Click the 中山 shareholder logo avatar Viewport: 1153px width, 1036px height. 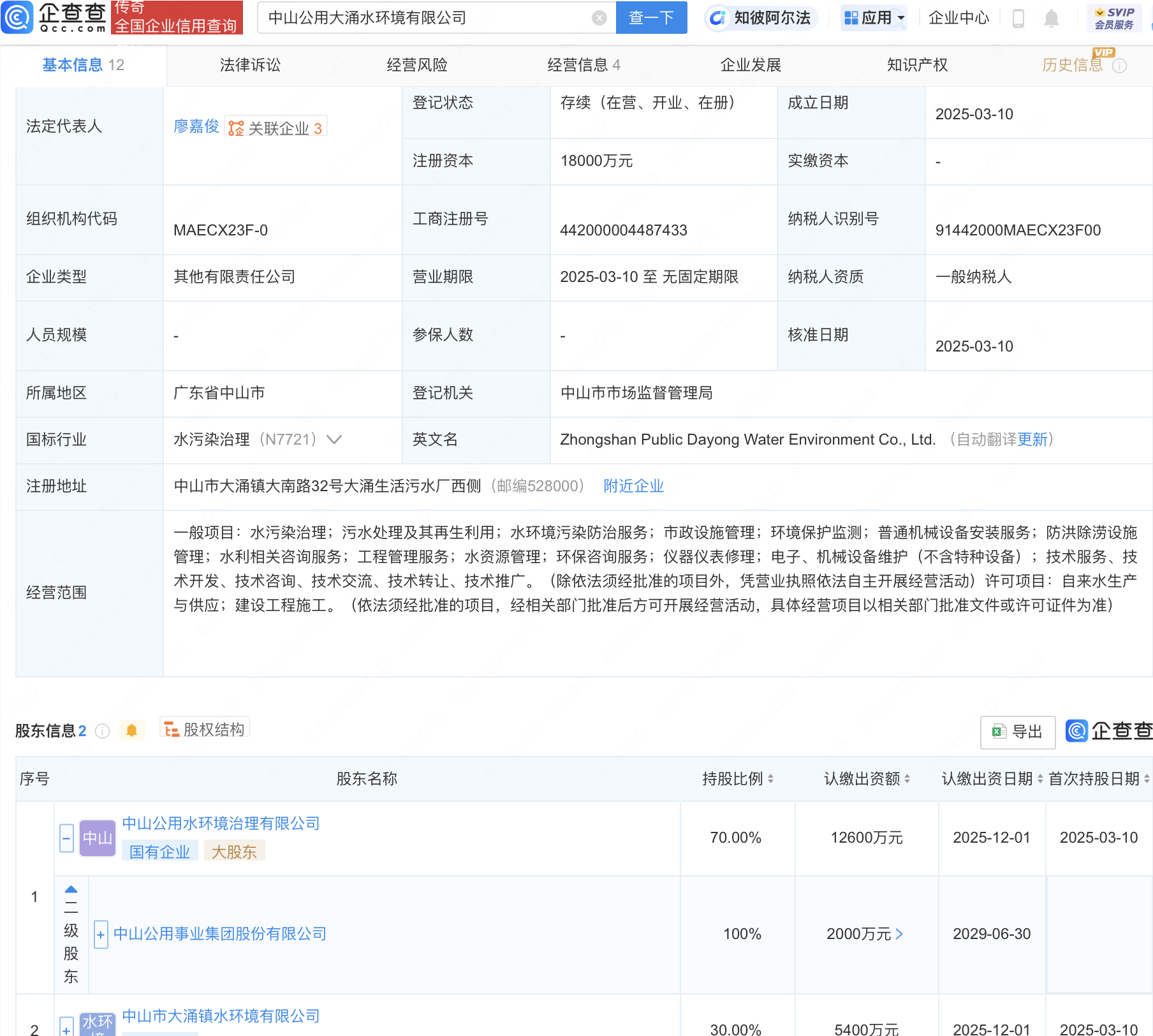pos(98,838)
